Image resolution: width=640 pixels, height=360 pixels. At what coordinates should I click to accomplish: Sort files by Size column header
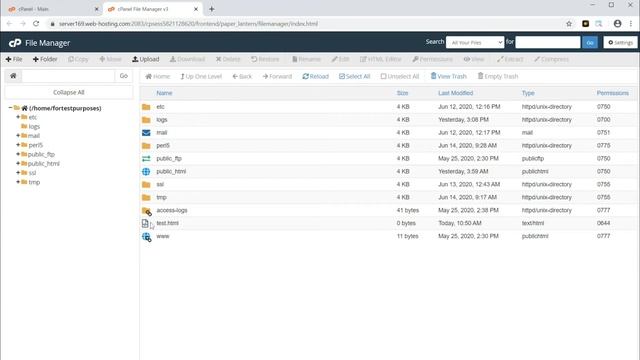pos(402,93)
